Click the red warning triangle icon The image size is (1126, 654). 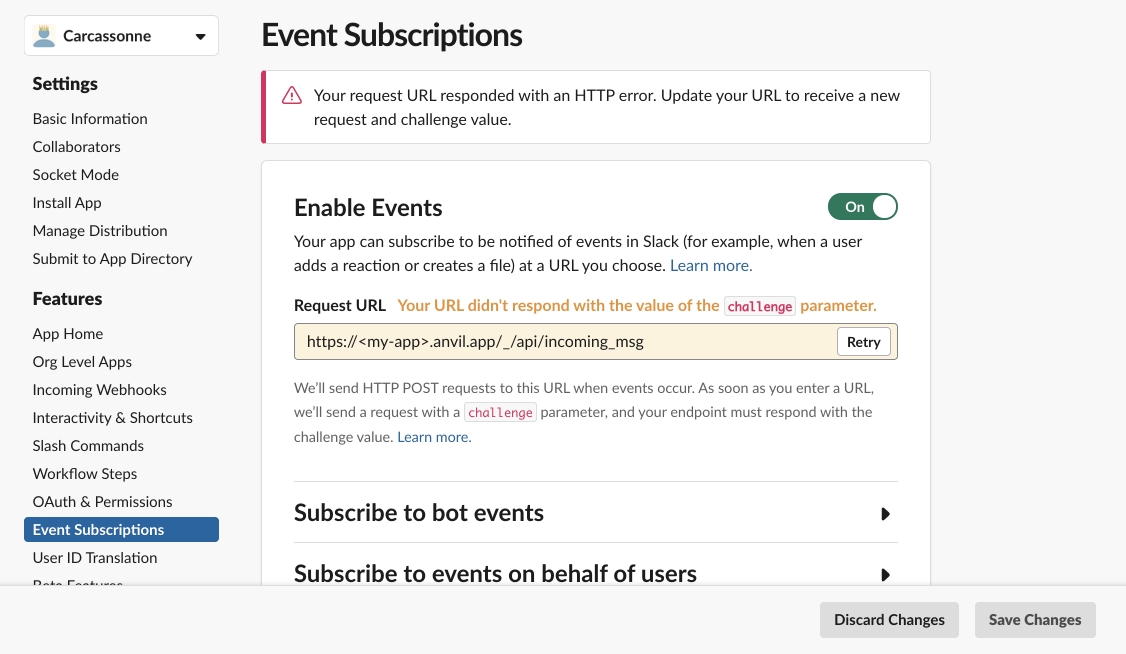coord(291,96)
